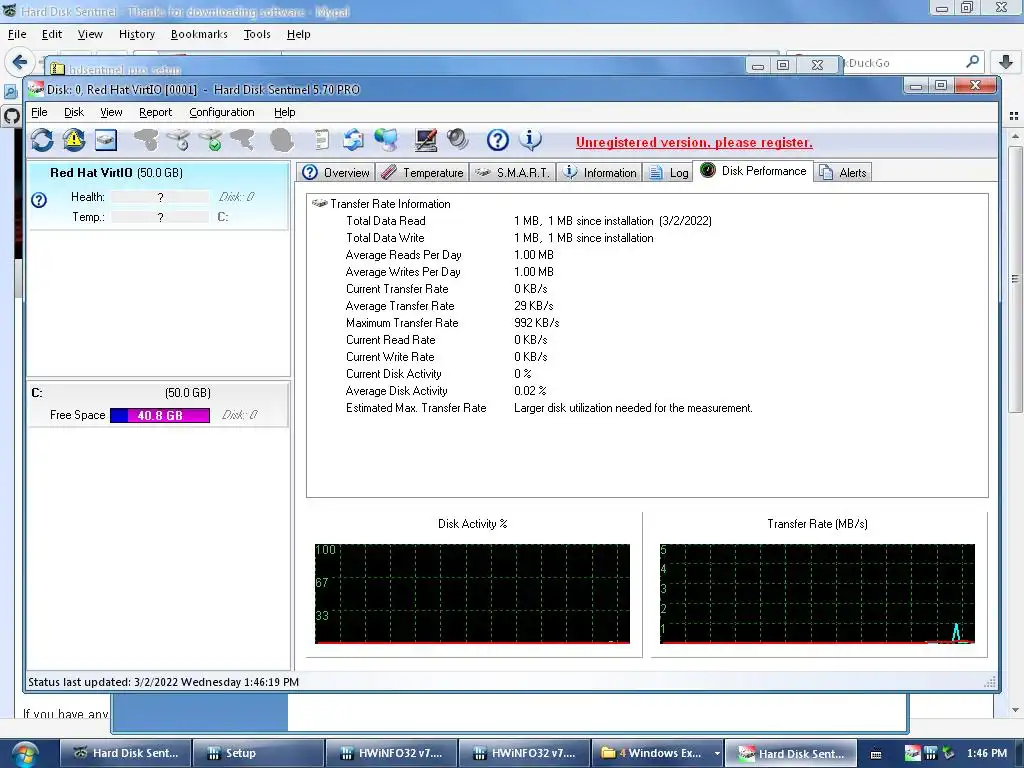Click the '992 KB/s' value
This screenshot has width=1024, height=768.
(x=536, y=323)
